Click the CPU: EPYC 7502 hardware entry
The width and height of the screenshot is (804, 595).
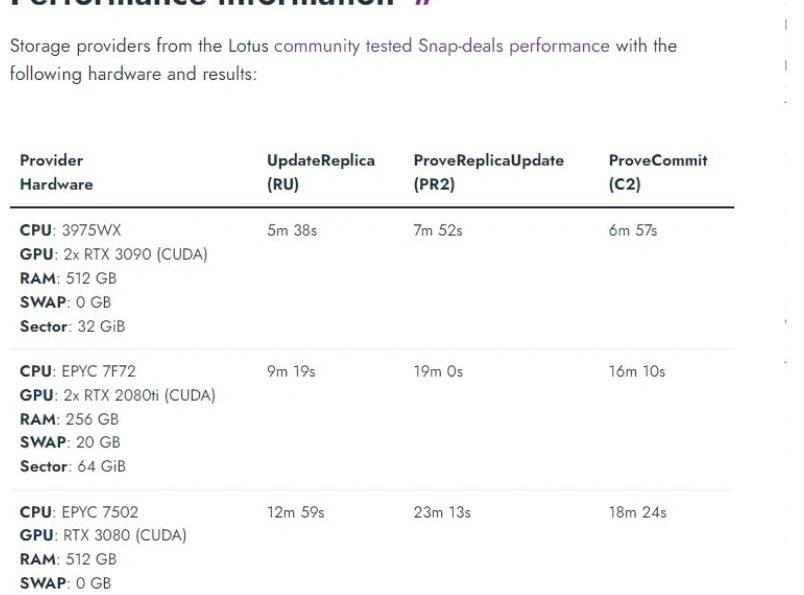79,512
